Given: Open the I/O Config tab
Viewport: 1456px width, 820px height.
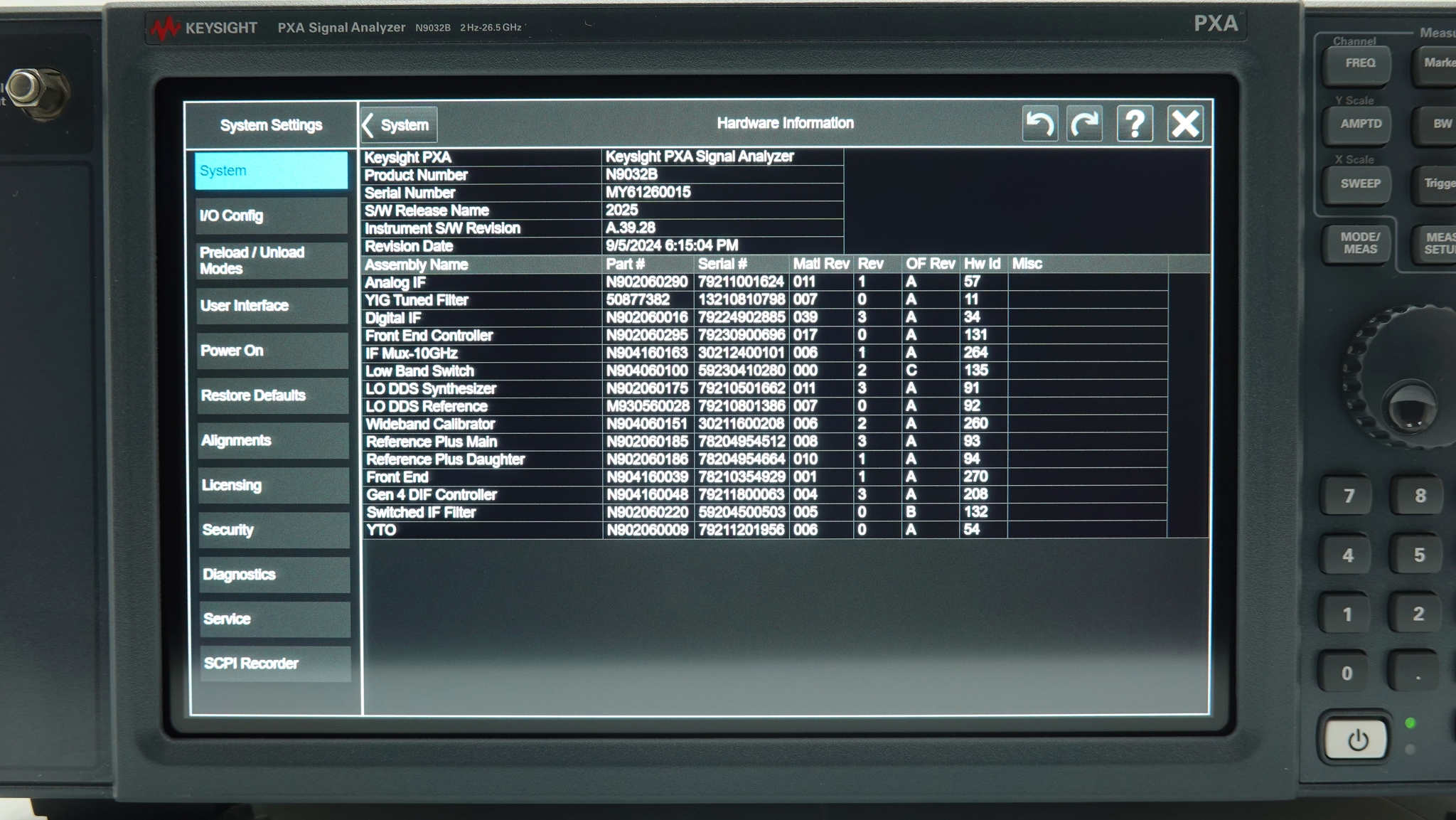Looking at the screenshot, I should click(x=271, y=215).
